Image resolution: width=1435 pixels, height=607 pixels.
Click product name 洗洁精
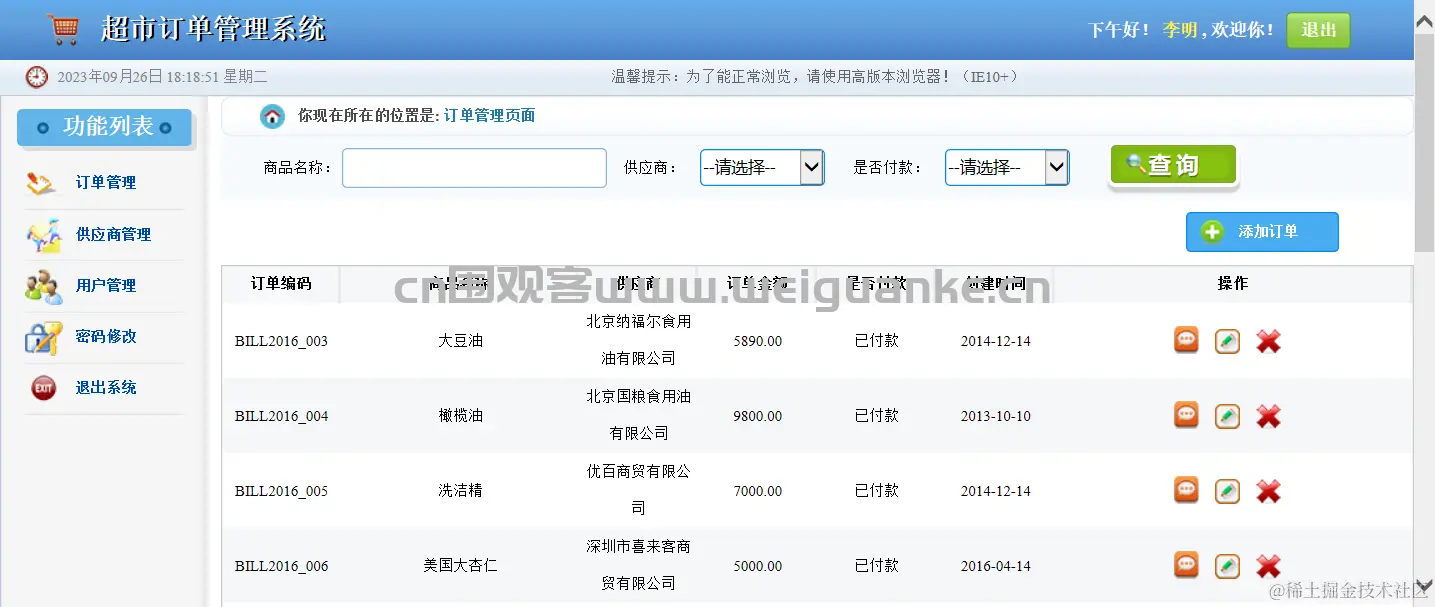coord(460,491)
